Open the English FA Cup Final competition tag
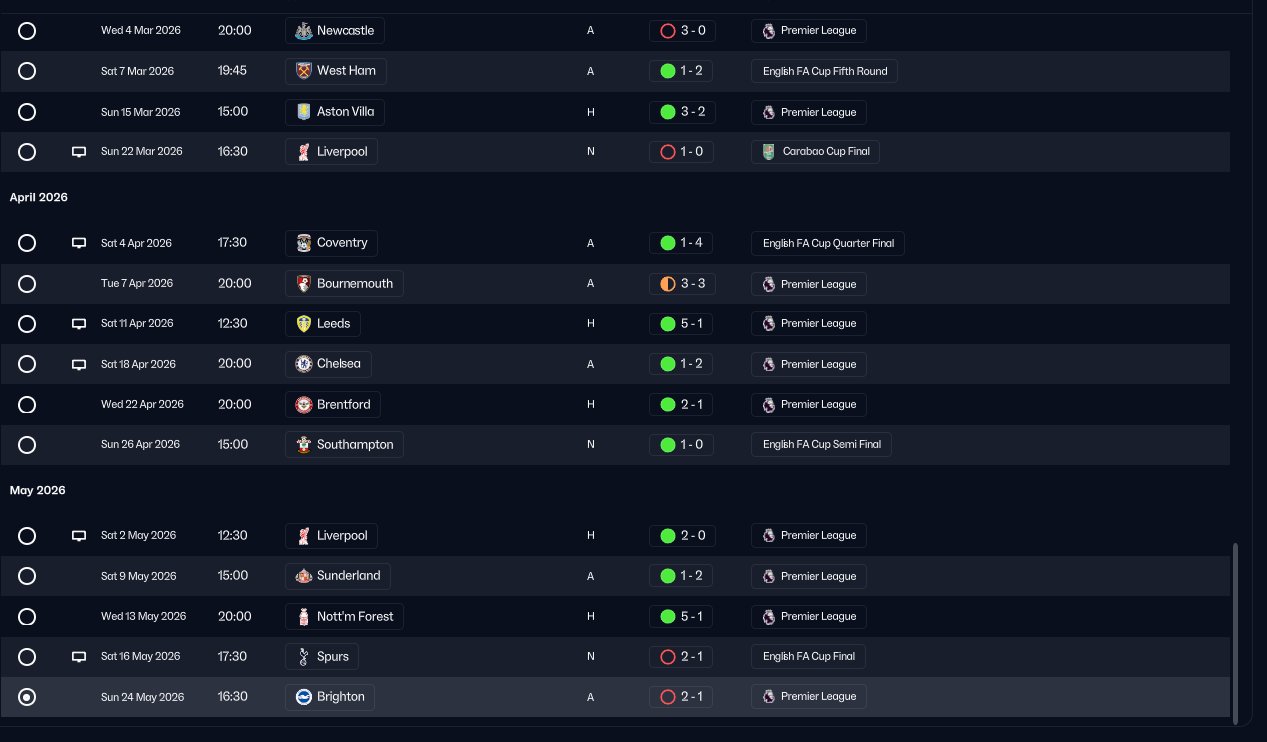 (809, 656)
